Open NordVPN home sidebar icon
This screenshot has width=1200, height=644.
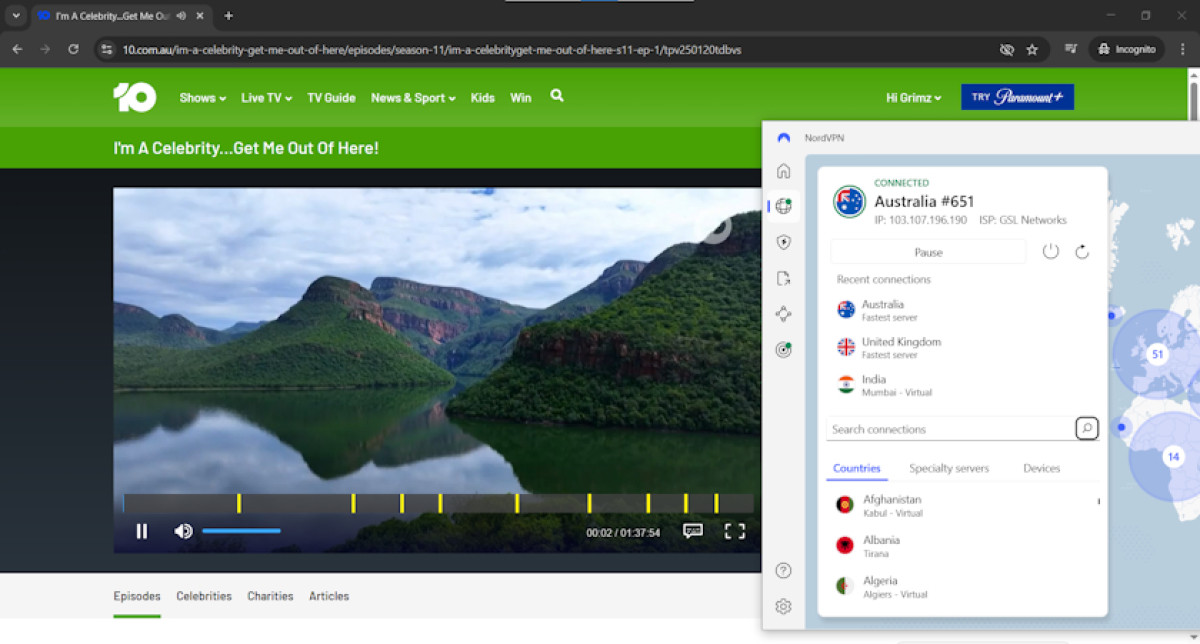tap(783, 171)
